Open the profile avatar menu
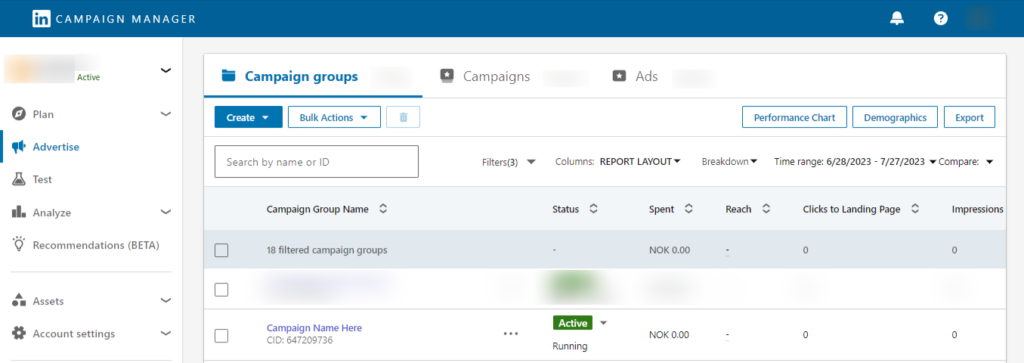 [x=980, y=18]
